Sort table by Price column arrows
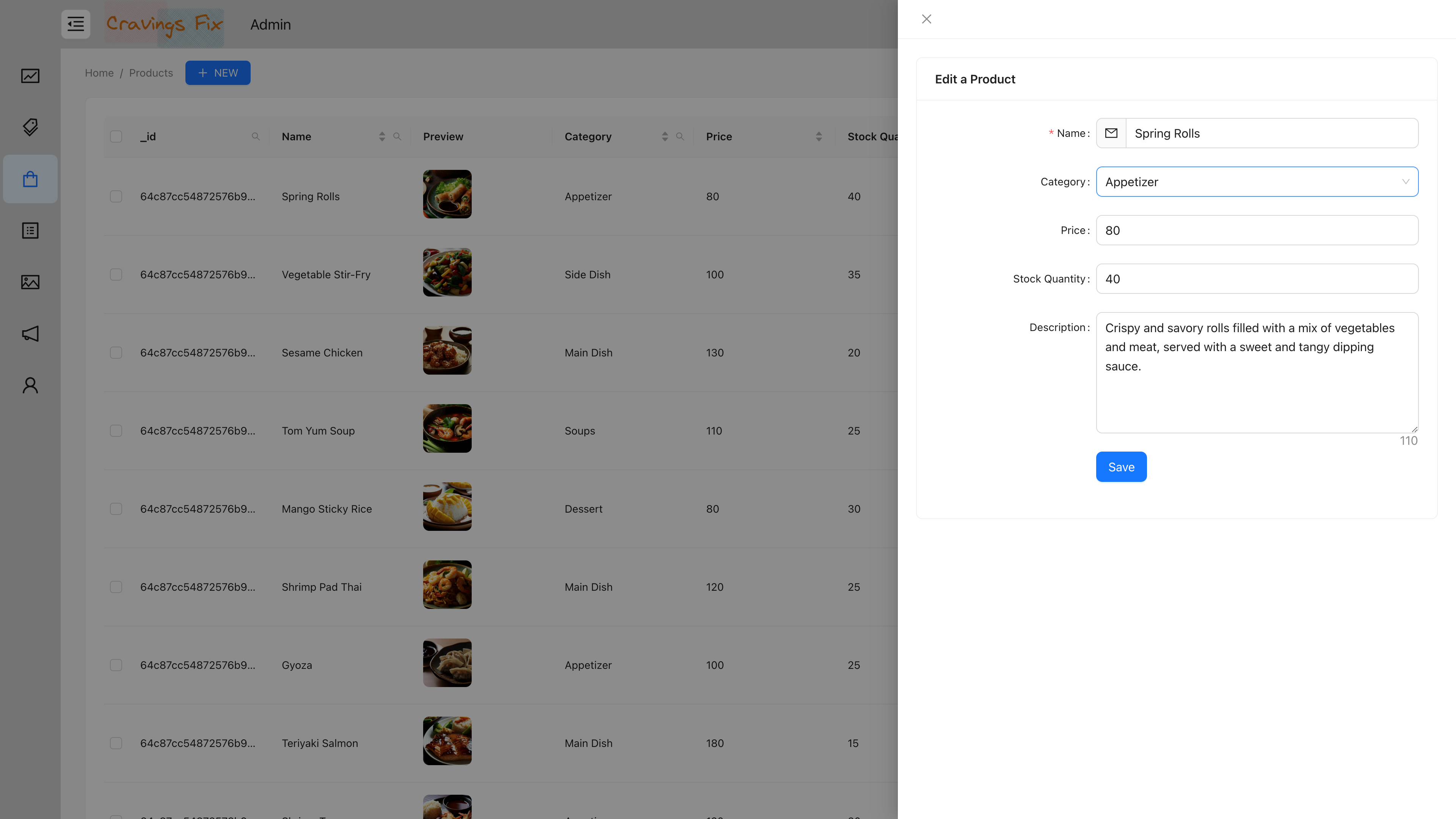The height and width of the screenshot is (819, 1456). pyautogui.click(x=819, y=136)
